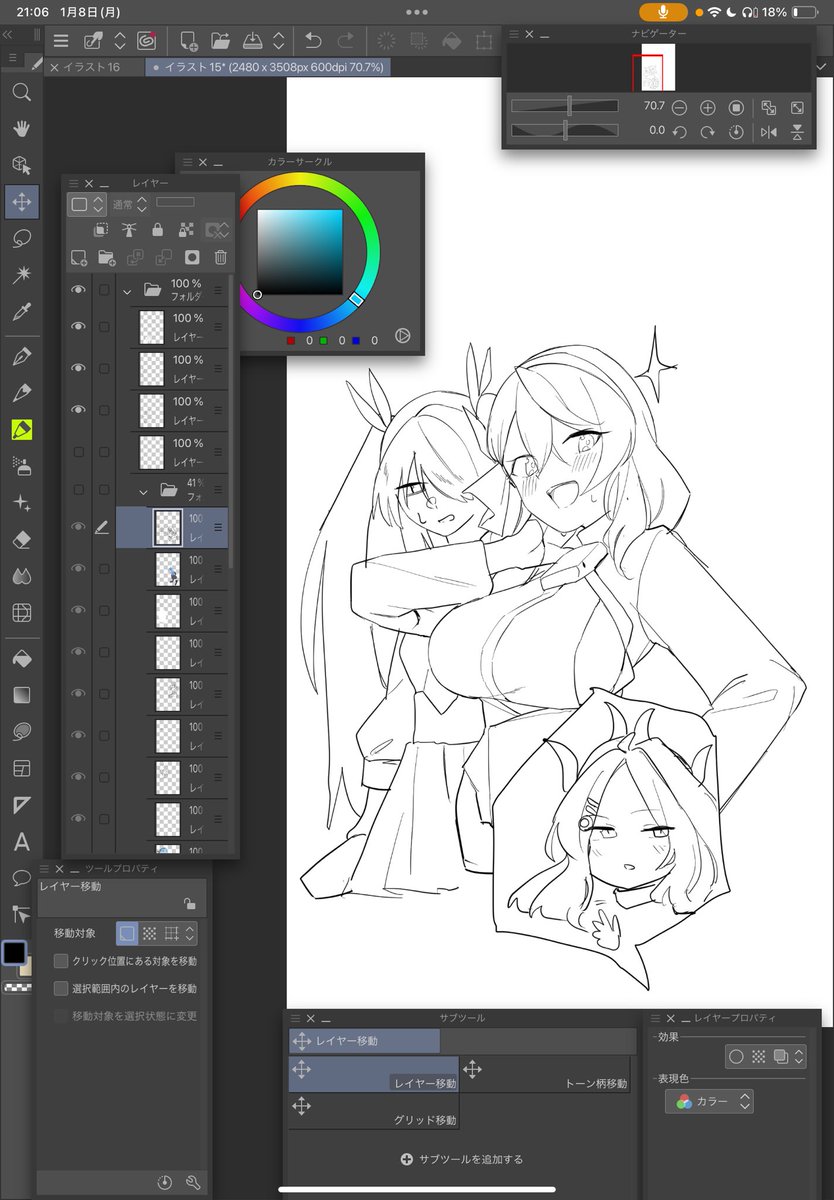Select the 3D Object operation tool

point(21,165)
